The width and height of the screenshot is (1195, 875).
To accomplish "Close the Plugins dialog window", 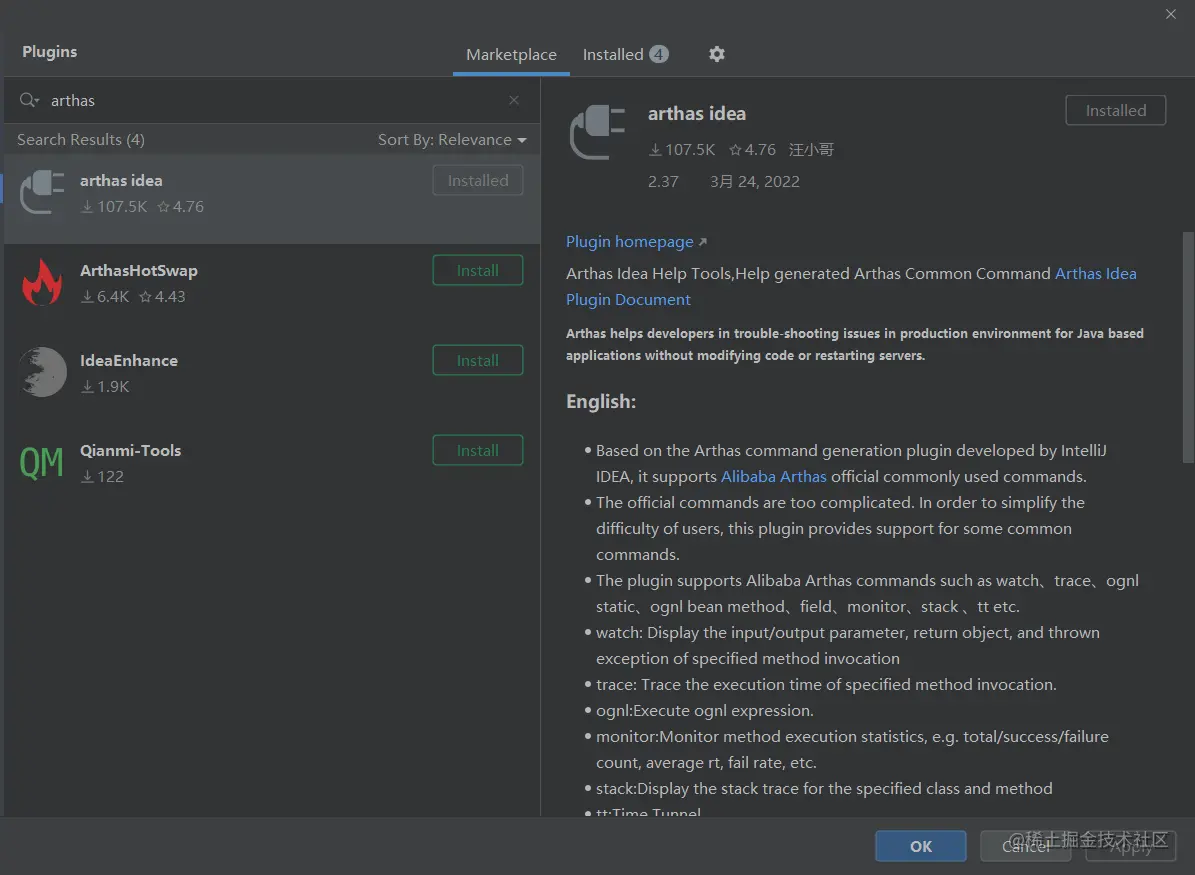I will 1171,14.
